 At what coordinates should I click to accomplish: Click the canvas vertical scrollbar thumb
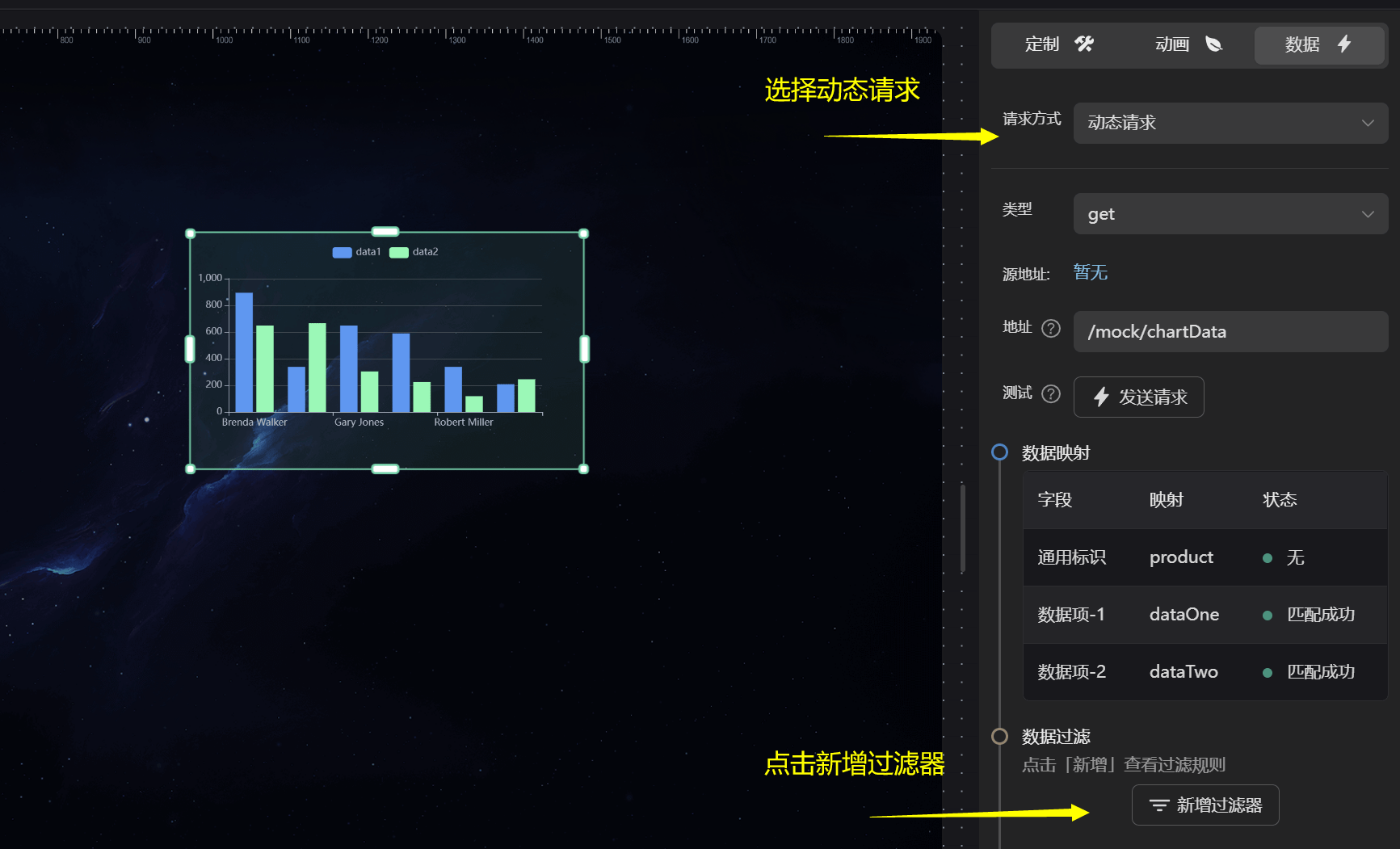click(962, 529)
